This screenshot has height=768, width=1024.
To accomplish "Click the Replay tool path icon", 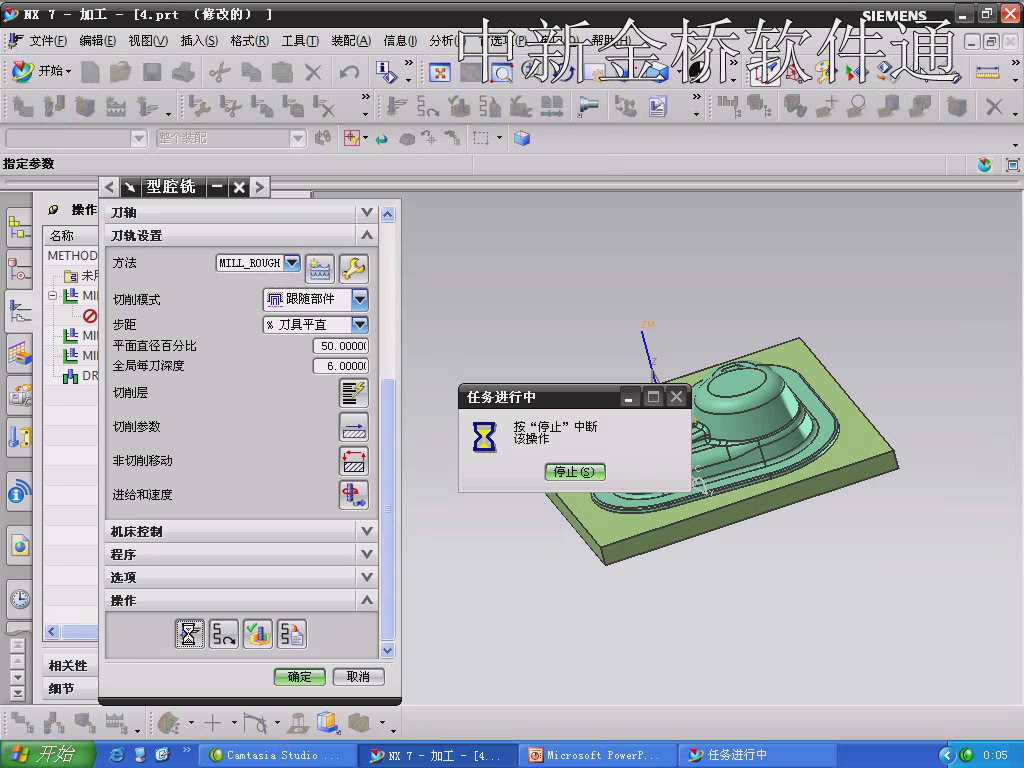I will (x=223, y=634).
